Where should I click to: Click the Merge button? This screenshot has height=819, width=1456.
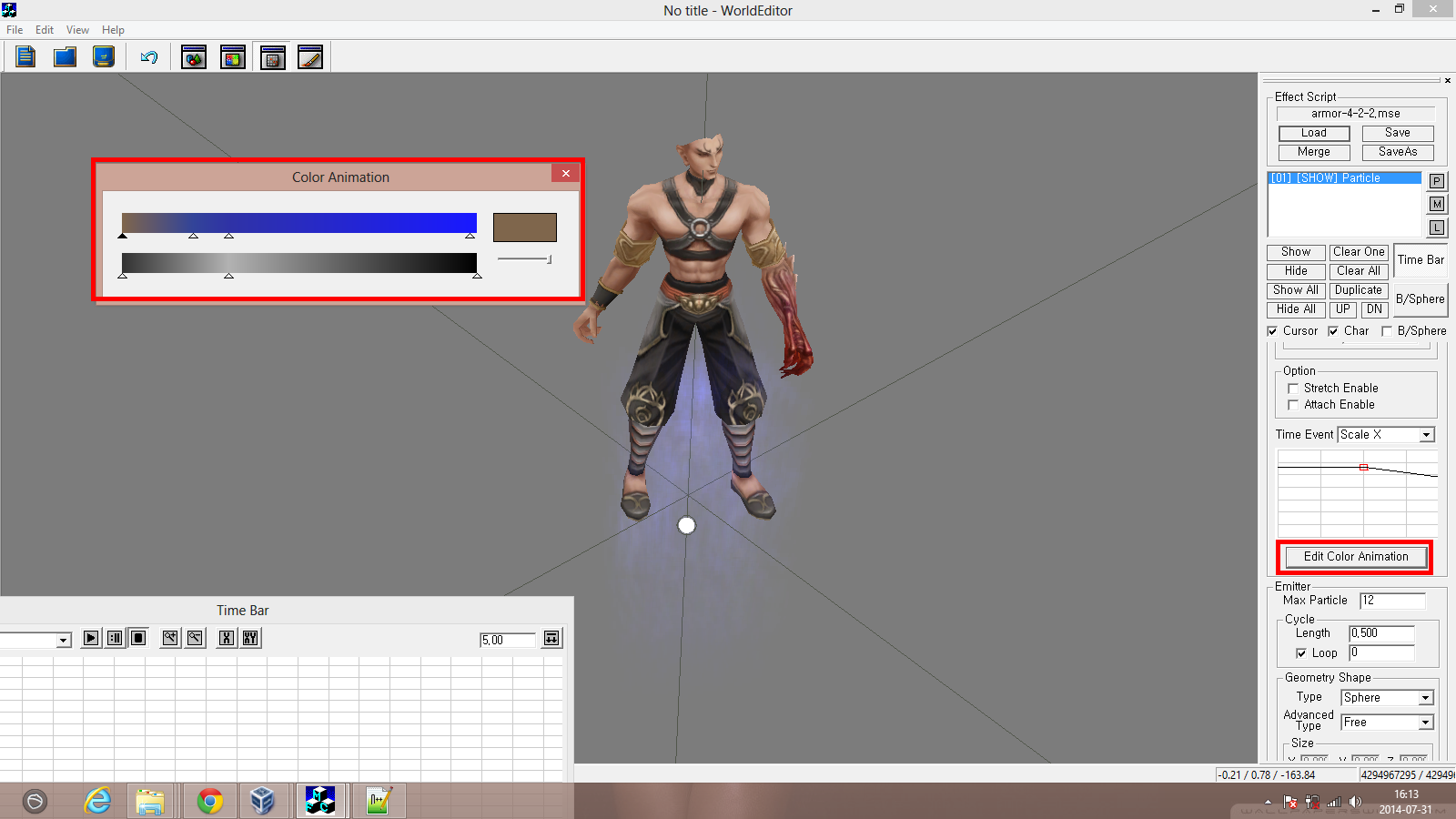(1314, 152)
